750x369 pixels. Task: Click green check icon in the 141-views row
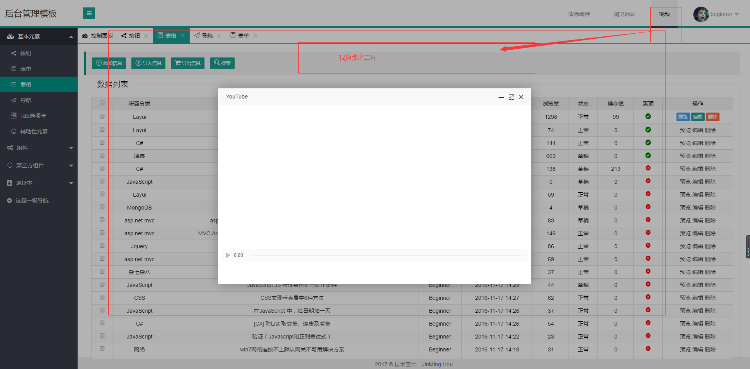[648, 143]
